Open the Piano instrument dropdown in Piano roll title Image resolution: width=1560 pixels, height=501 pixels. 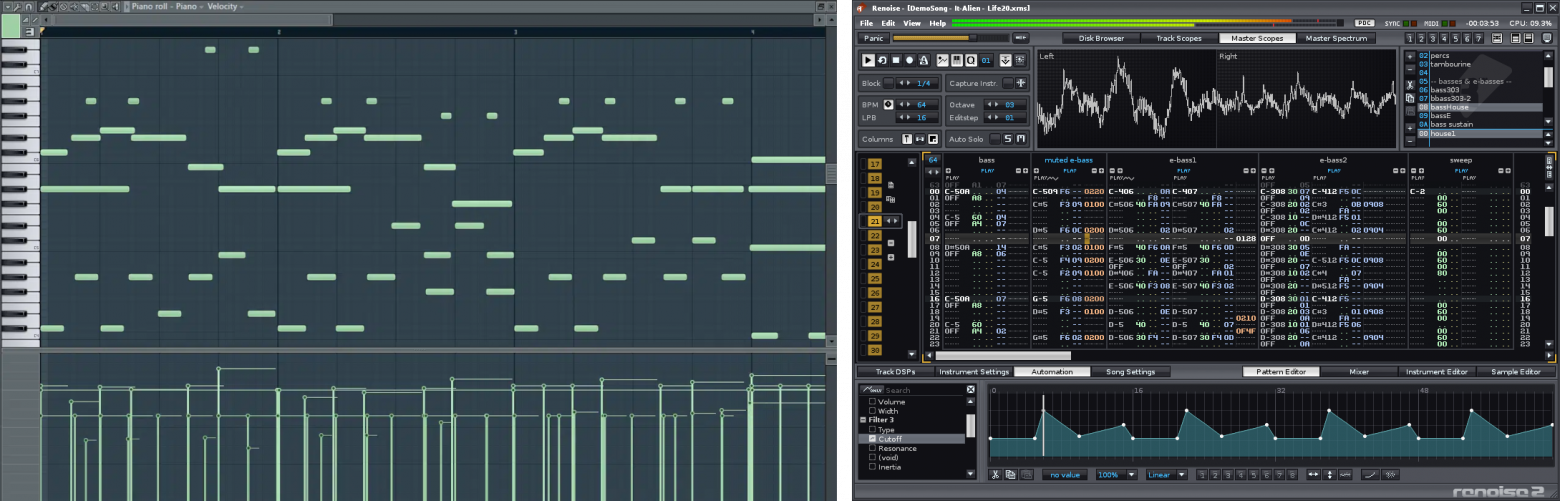tap(201, 7)
